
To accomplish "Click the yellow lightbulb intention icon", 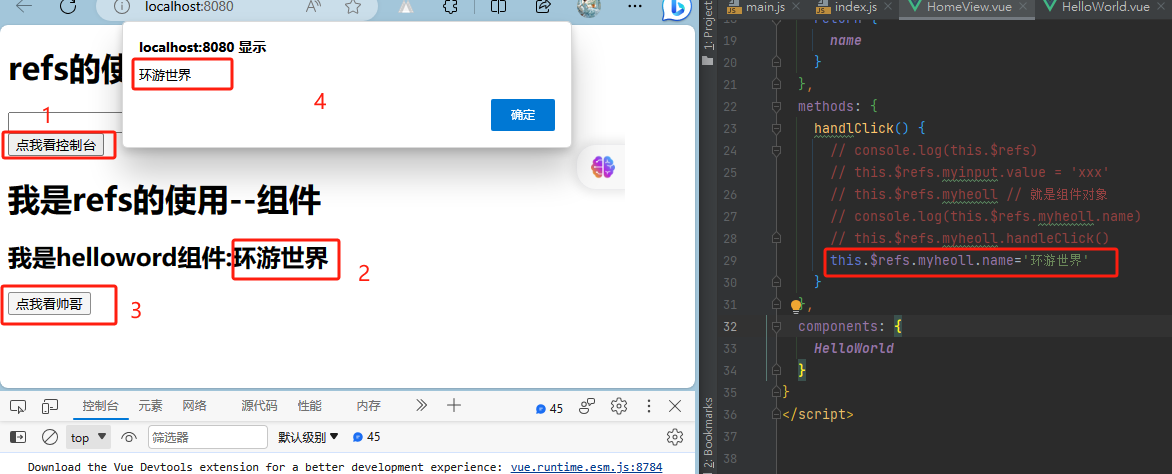I will click(797, 306).
